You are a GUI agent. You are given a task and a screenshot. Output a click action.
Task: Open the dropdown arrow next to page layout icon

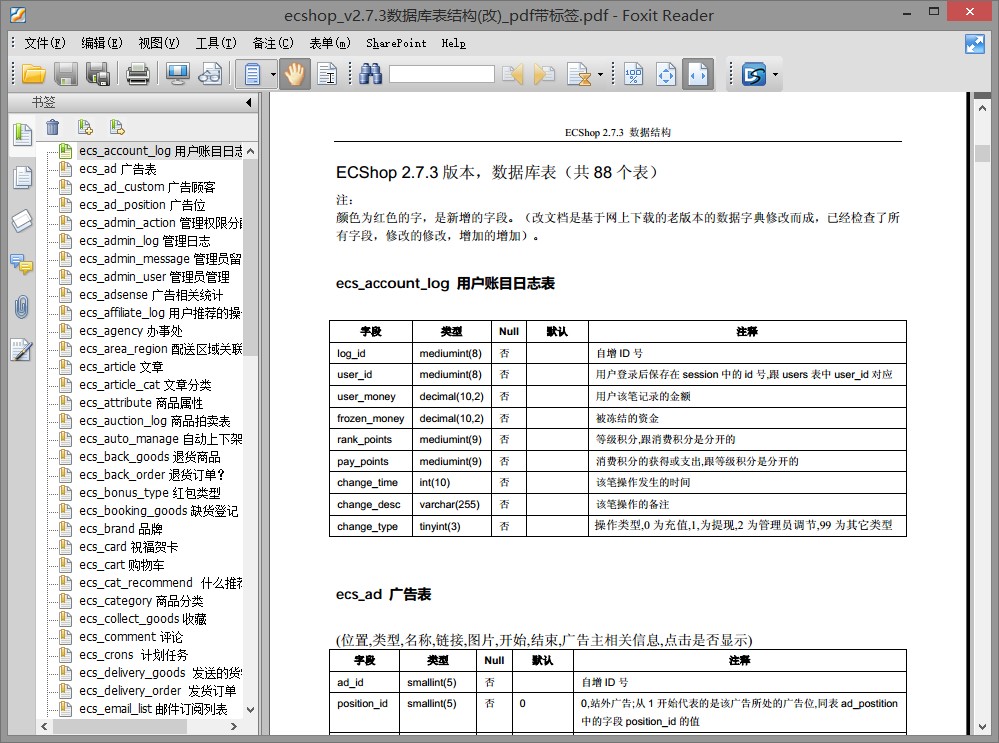point(273,75)
